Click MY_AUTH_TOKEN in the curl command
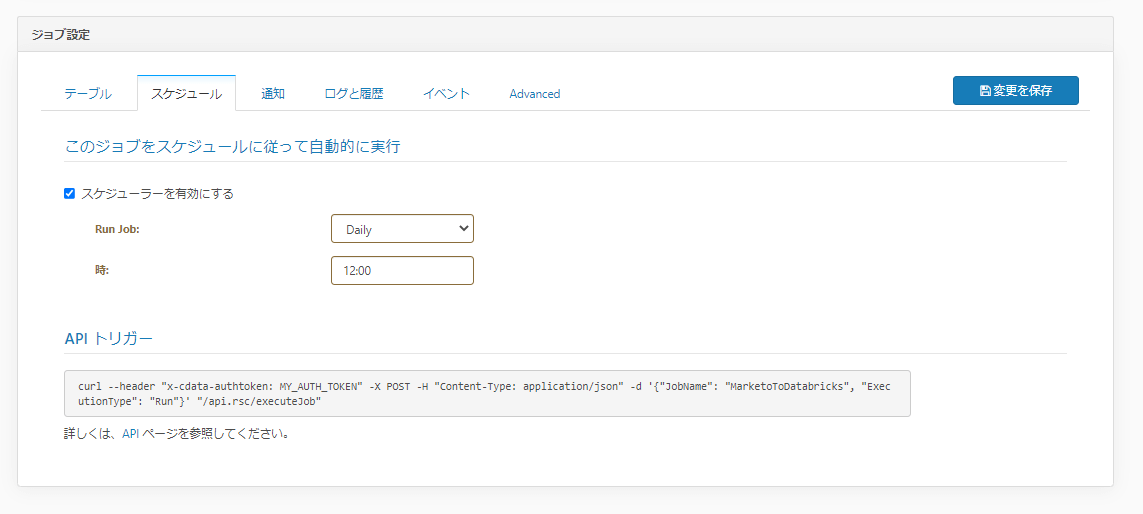This screenshot has width=1143, height=514. click(321, 385)
